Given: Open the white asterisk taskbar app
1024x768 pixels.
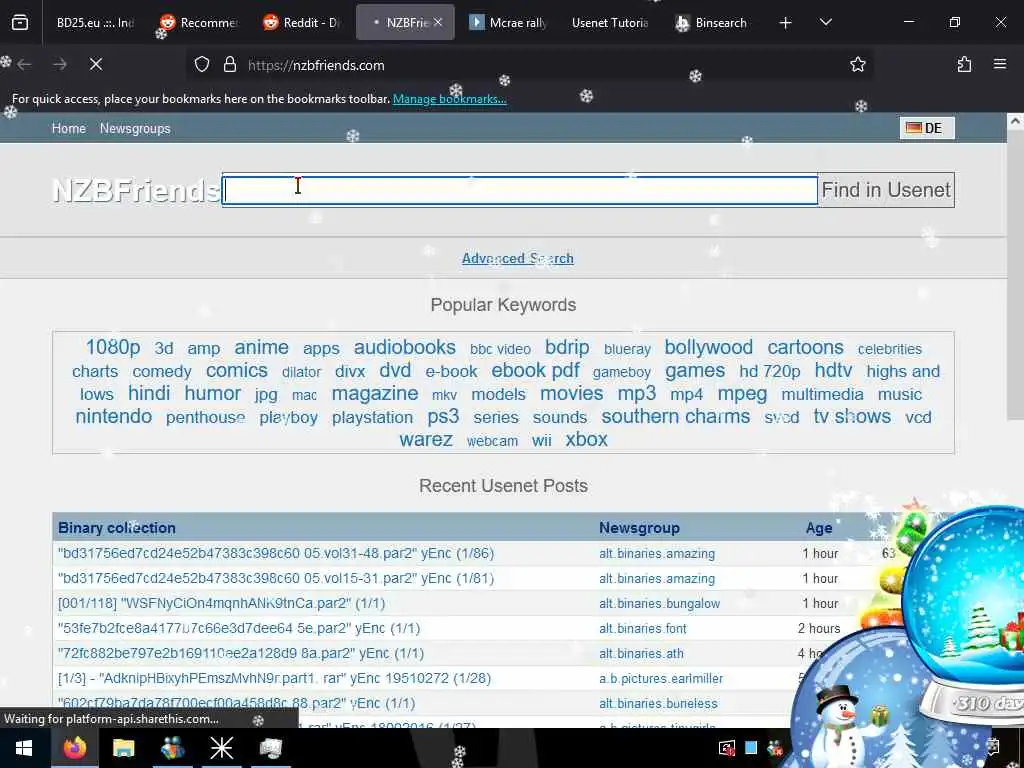Looking at the screenshot, I should 221,748.
